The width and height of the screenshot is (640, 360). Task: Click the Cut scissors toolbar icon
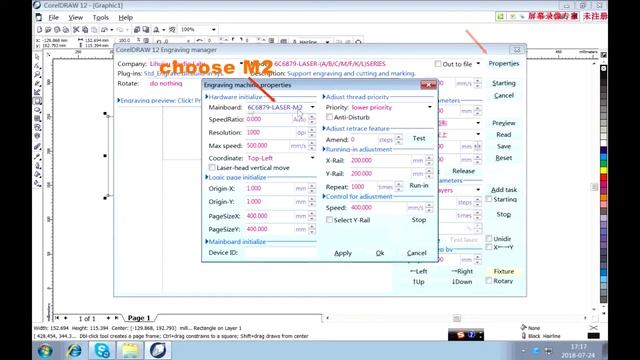(76, 30)
